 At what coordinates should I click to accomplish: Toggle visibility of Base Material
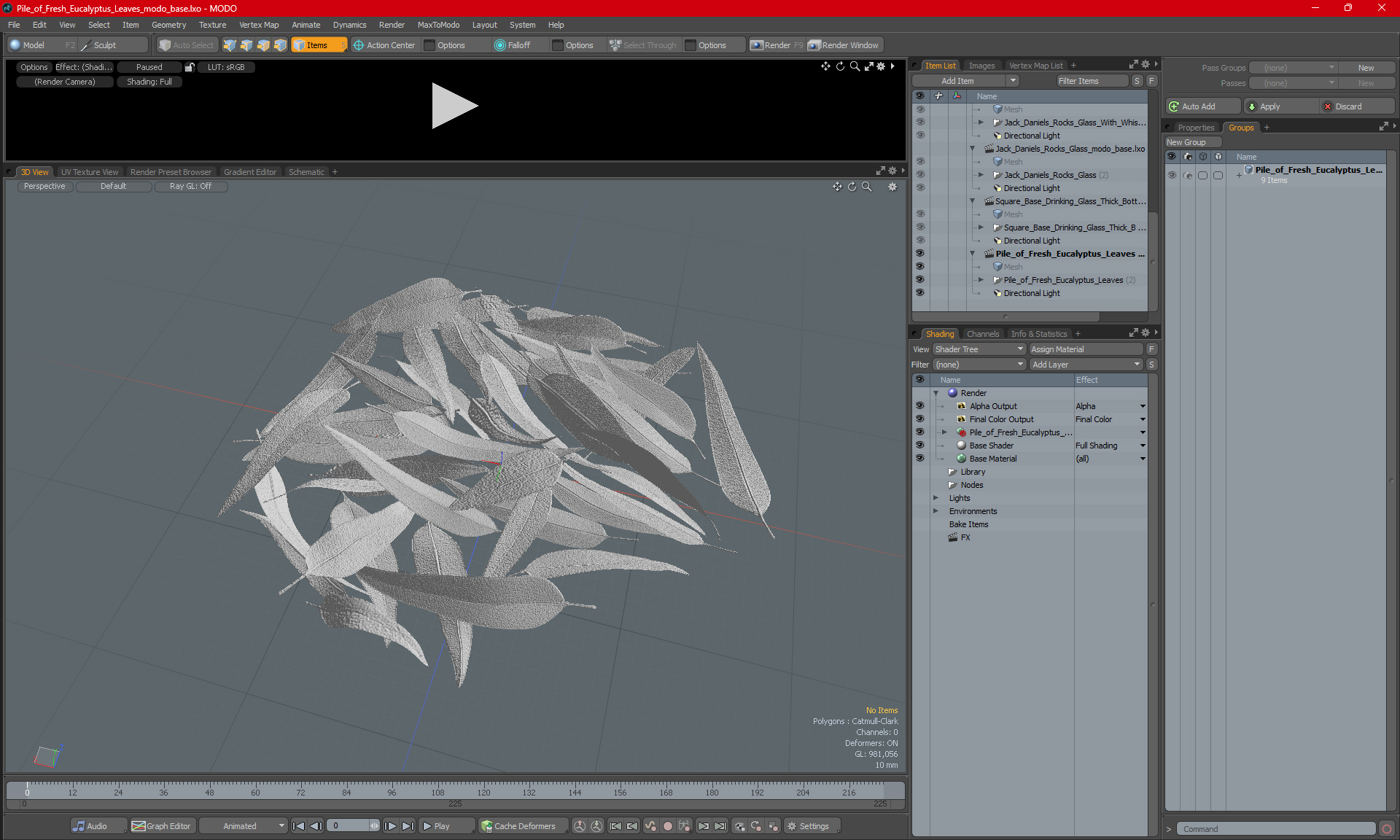point(919,459)
